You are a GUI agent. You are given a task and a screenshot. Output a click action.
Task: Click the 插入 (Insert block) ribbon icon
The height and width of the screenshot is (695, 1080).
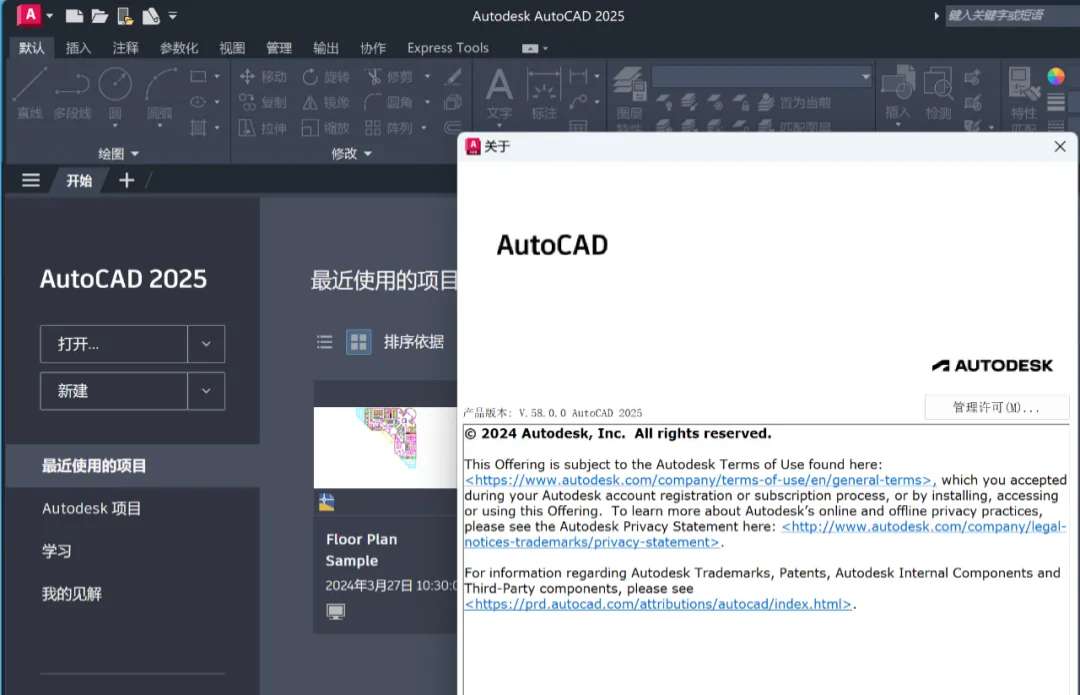pos(898,93)
